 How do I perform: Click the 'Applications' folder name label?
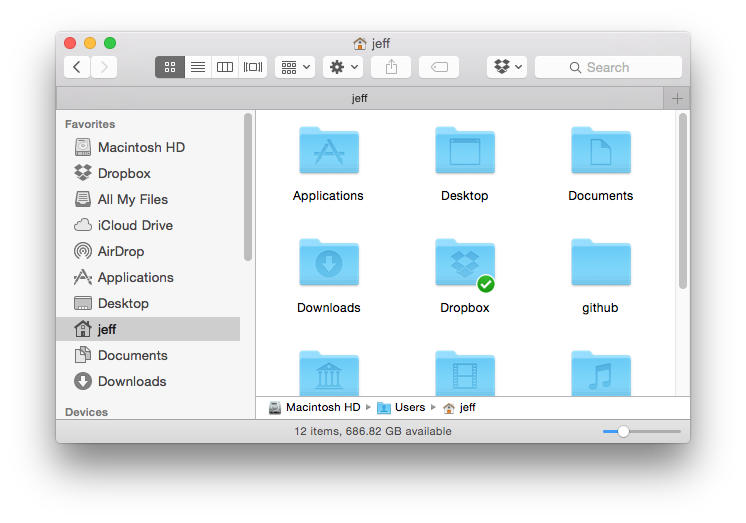click(x=328, y=196)
